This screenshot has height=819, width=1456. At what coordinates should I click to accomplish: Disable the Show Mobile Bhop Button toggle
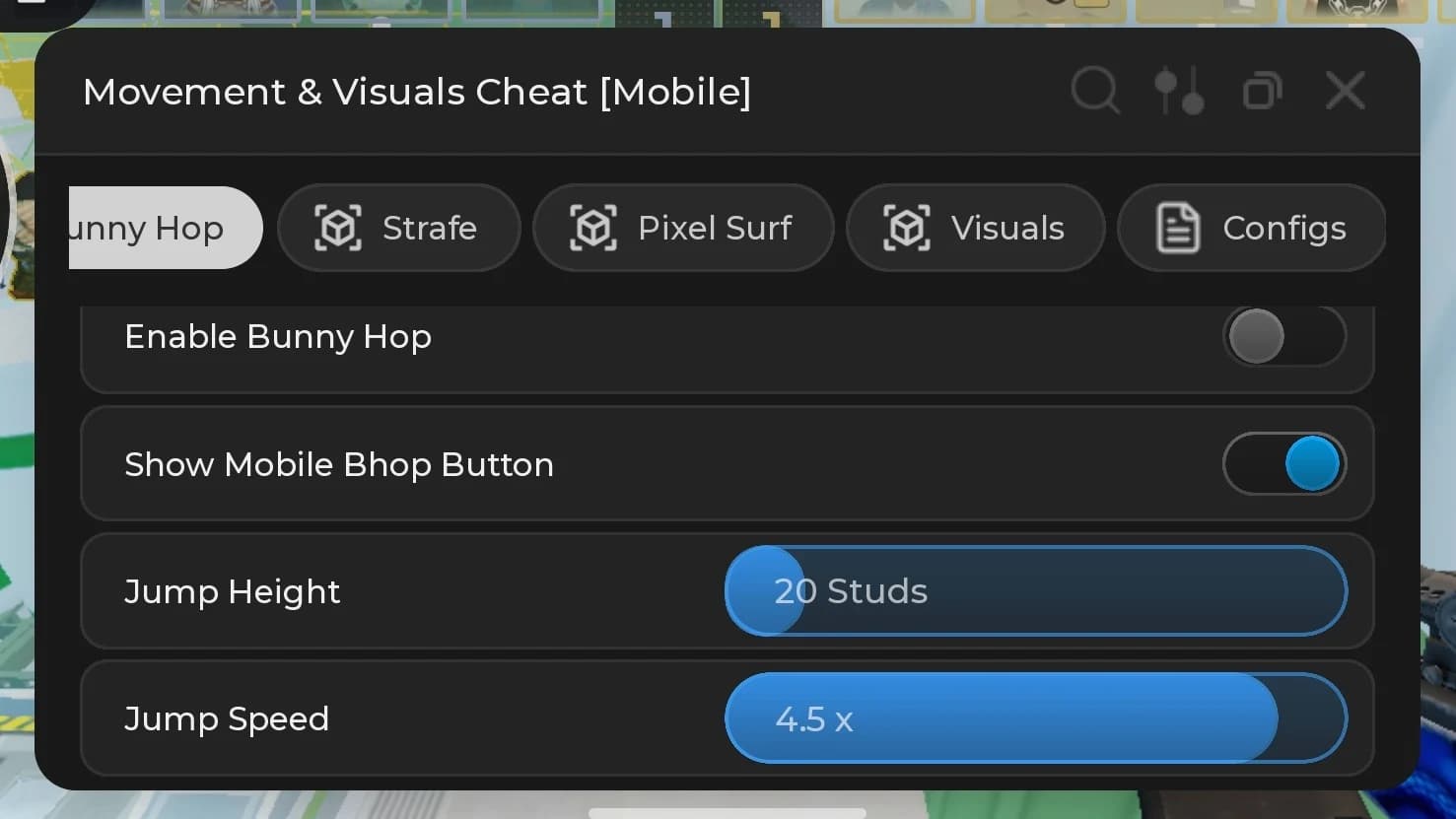[1284, 463]
